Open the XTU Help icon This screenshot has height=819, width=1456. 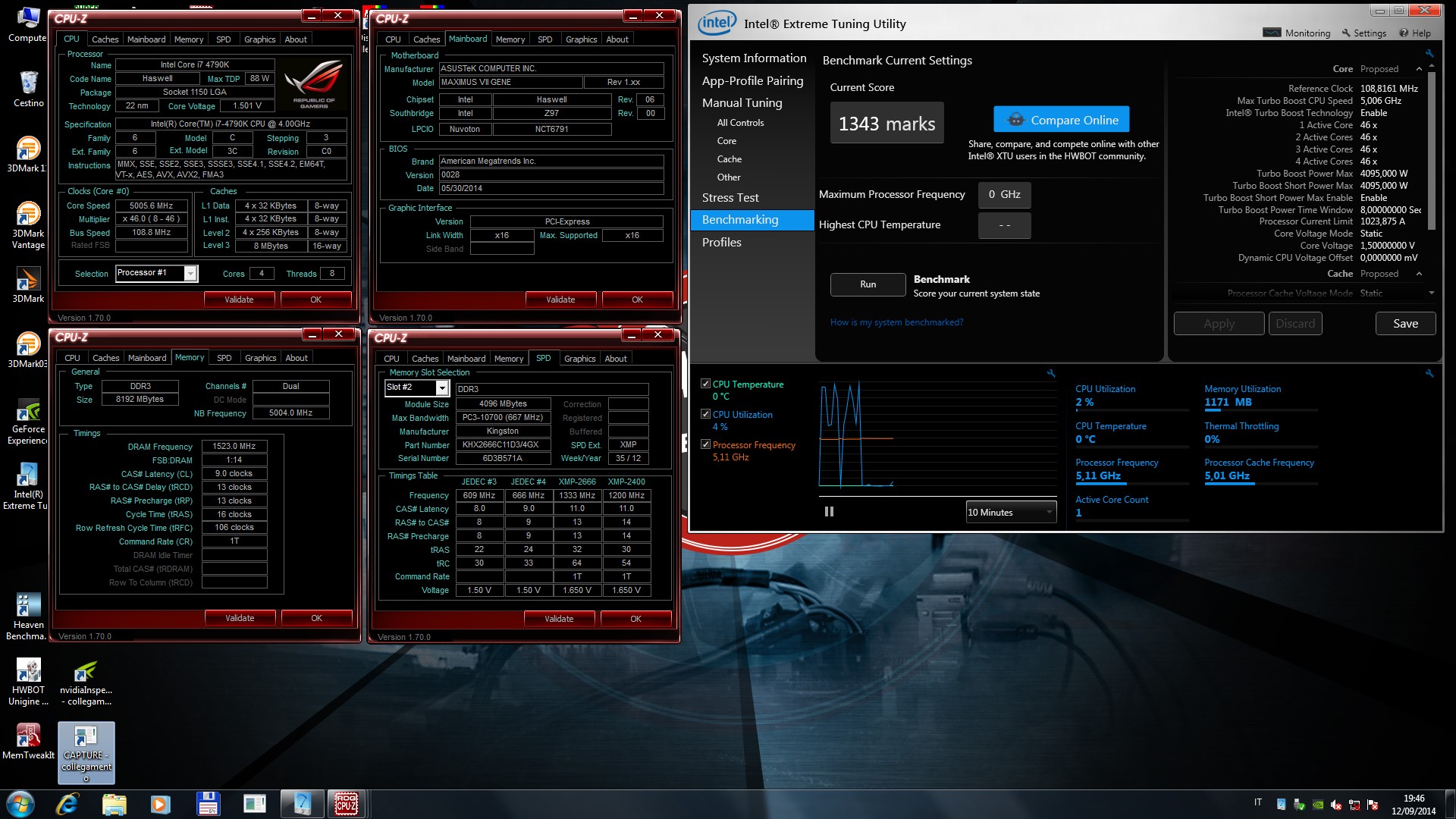tap(1404, 33)
